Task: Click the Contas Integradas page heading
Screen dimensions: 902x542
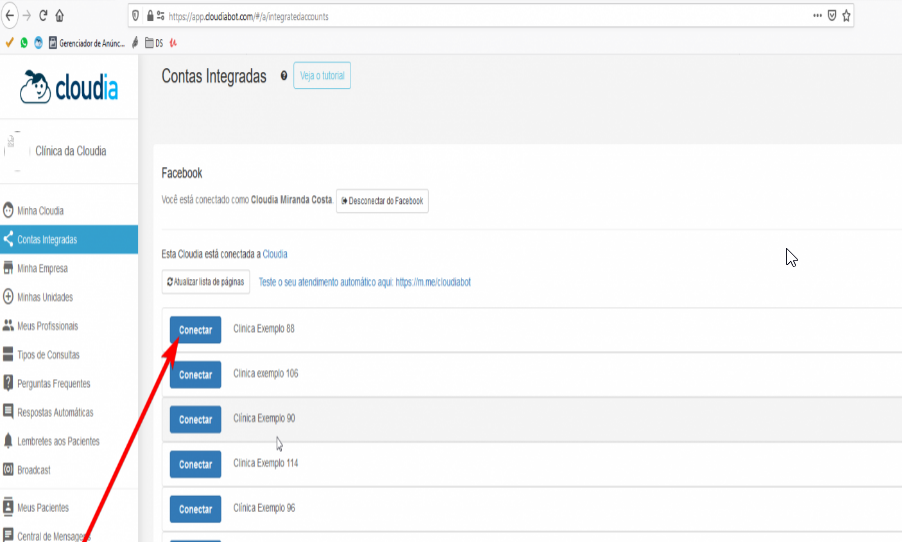Action: tap(214, 76)
